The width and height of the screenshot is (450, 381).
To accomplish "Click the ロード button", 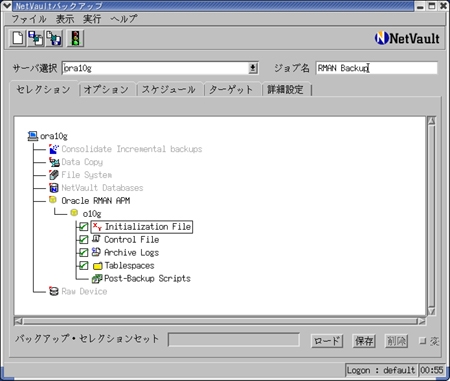I will coord(327,341).
